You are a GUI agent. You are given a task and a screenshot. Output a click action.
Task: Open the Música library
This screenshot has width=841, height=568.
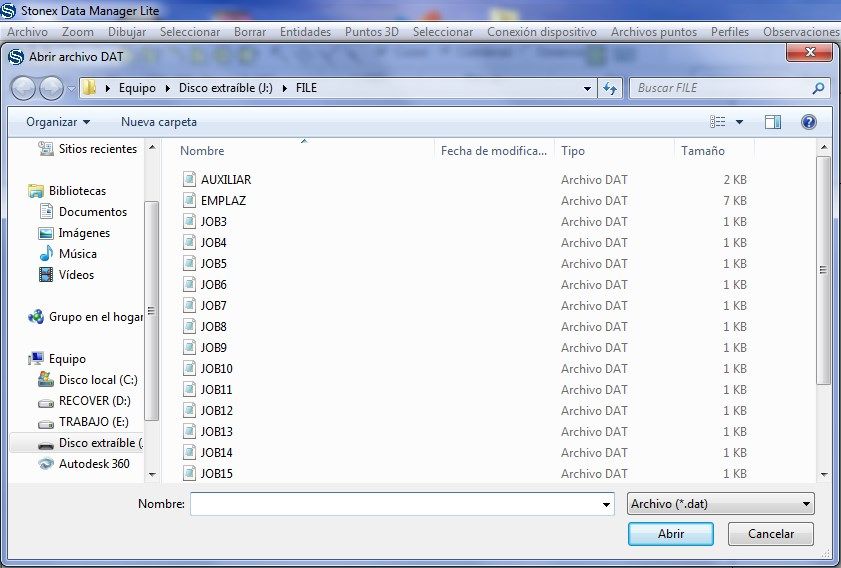(x=68, y=254)
